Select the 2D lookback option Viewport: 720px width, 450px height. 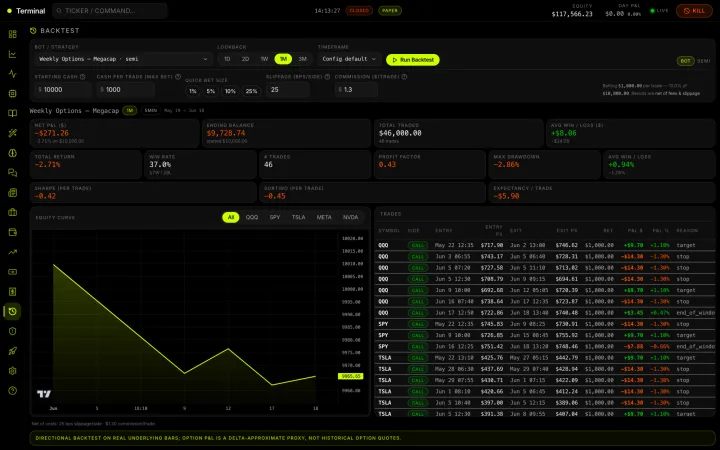point(245,59)
